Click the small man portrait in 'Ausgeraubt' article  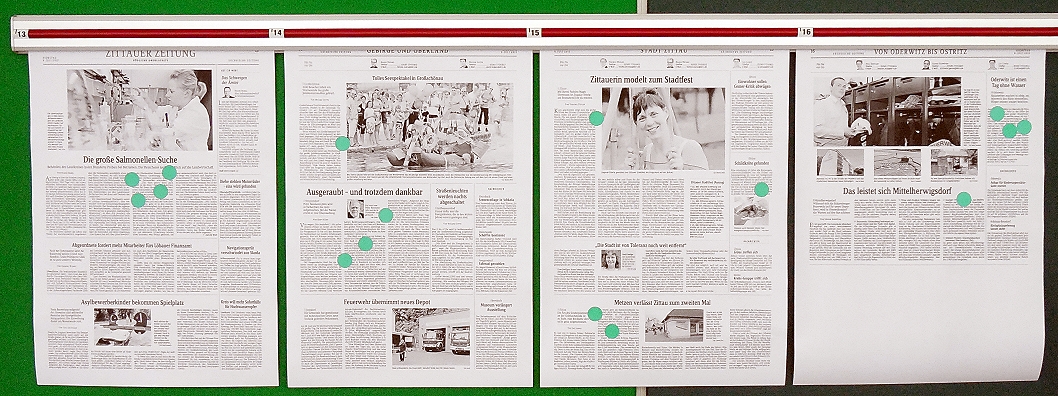pyautogui.click(x=356, y=209)
